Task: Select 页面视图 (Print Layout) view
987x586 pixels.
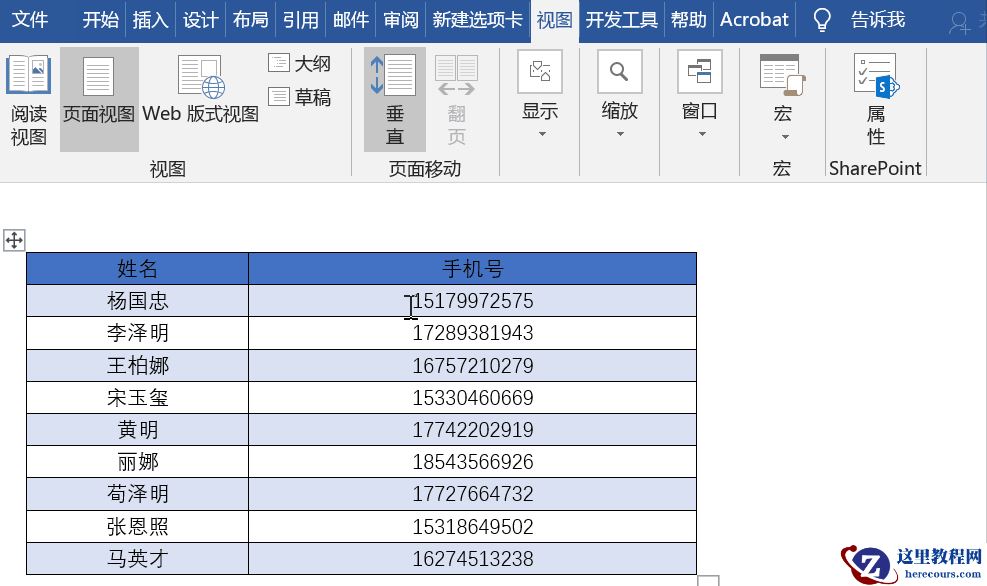Action: click(x=97, y=88)
